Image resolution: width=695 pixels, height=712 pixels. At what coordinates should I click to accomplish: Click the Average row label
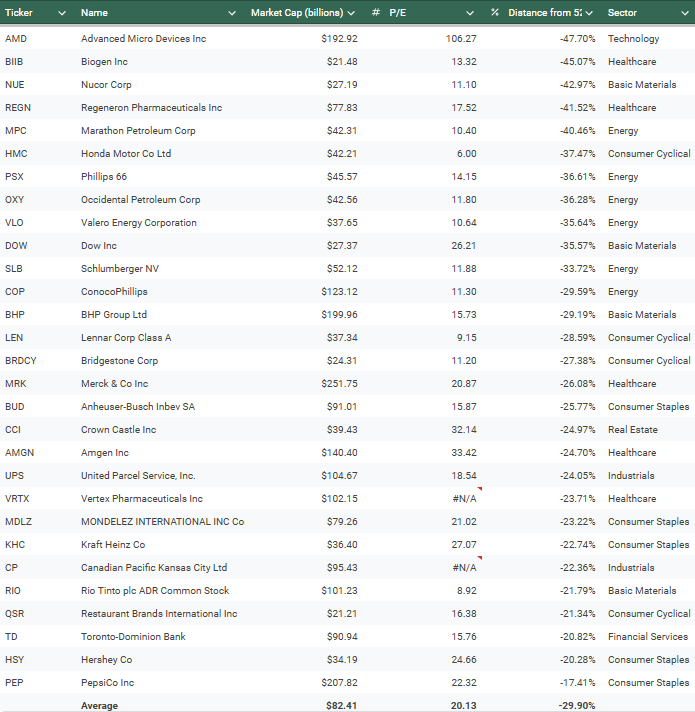click(99, 706)
